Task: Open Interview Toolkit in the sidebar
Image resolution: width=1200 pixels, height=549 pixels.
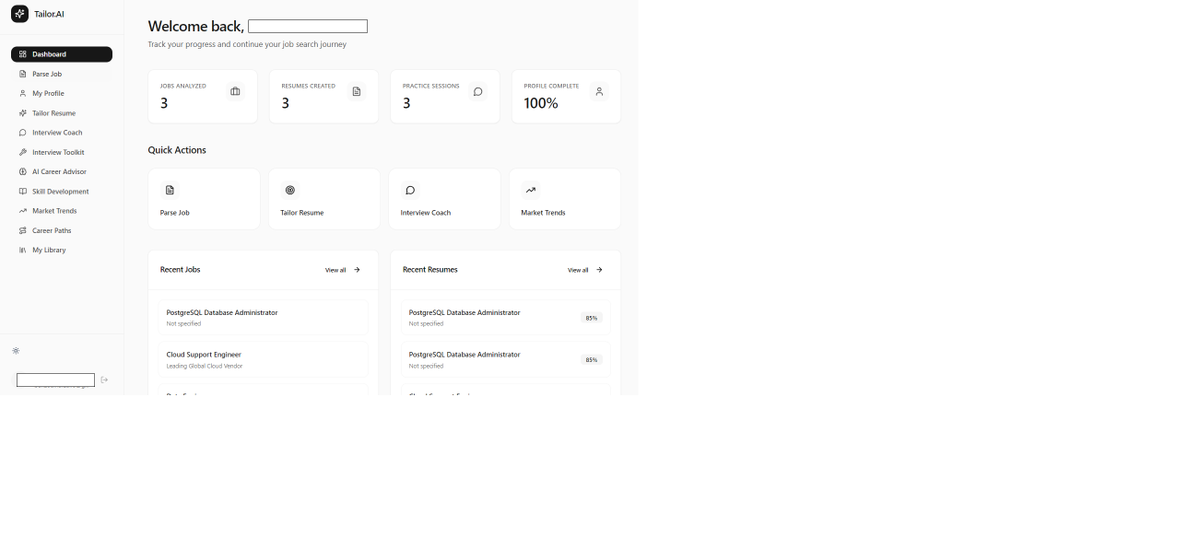Action: click(62, 152)
